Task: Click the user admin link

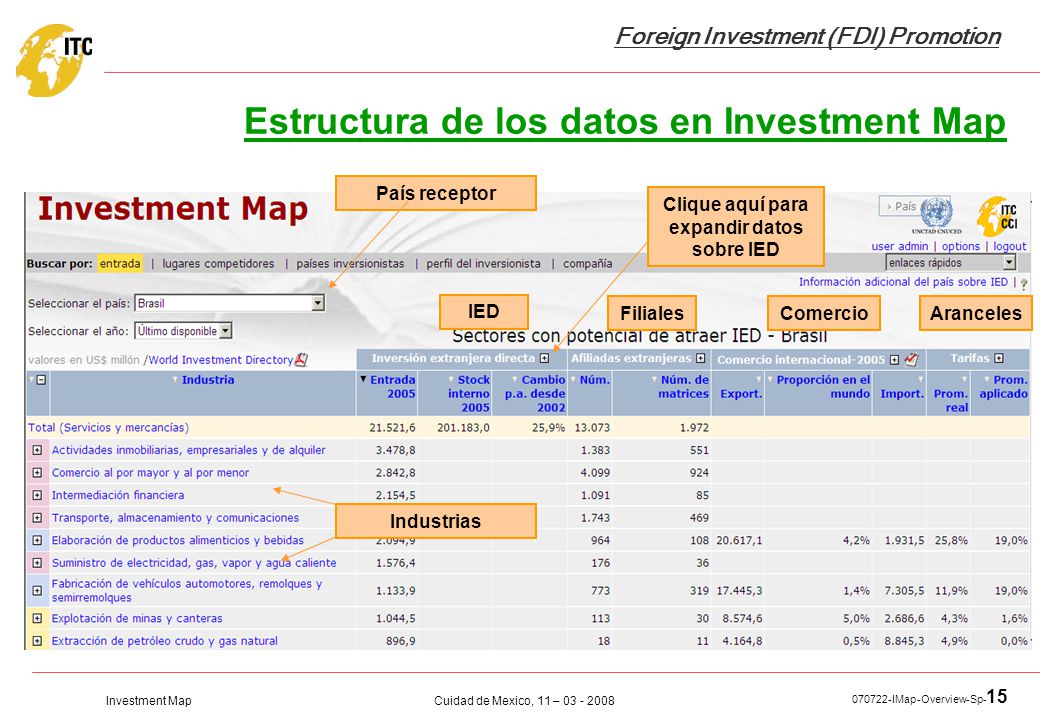Action: (899, 246)
